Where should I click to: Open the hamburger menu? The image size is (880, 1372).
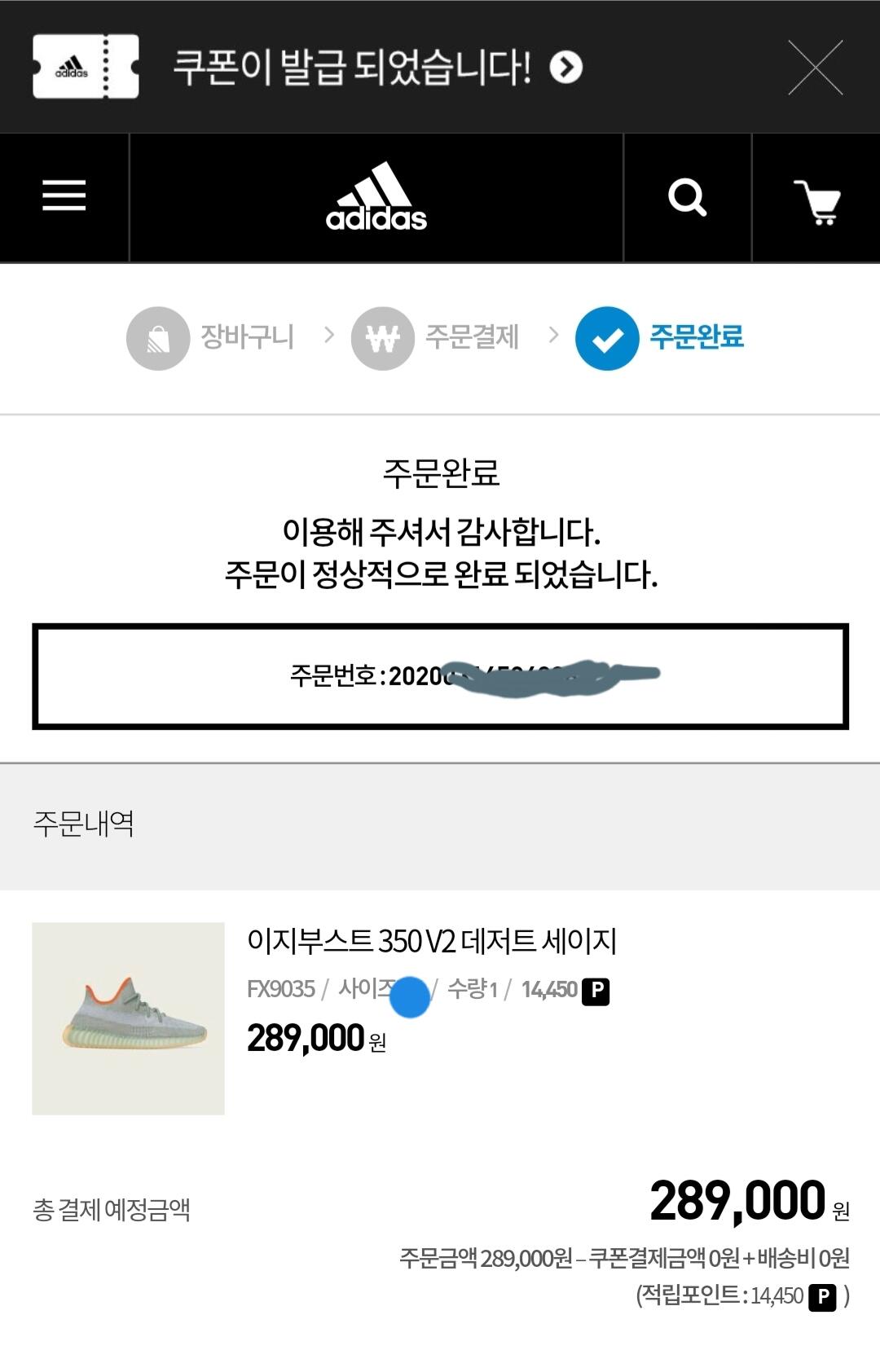64,196
